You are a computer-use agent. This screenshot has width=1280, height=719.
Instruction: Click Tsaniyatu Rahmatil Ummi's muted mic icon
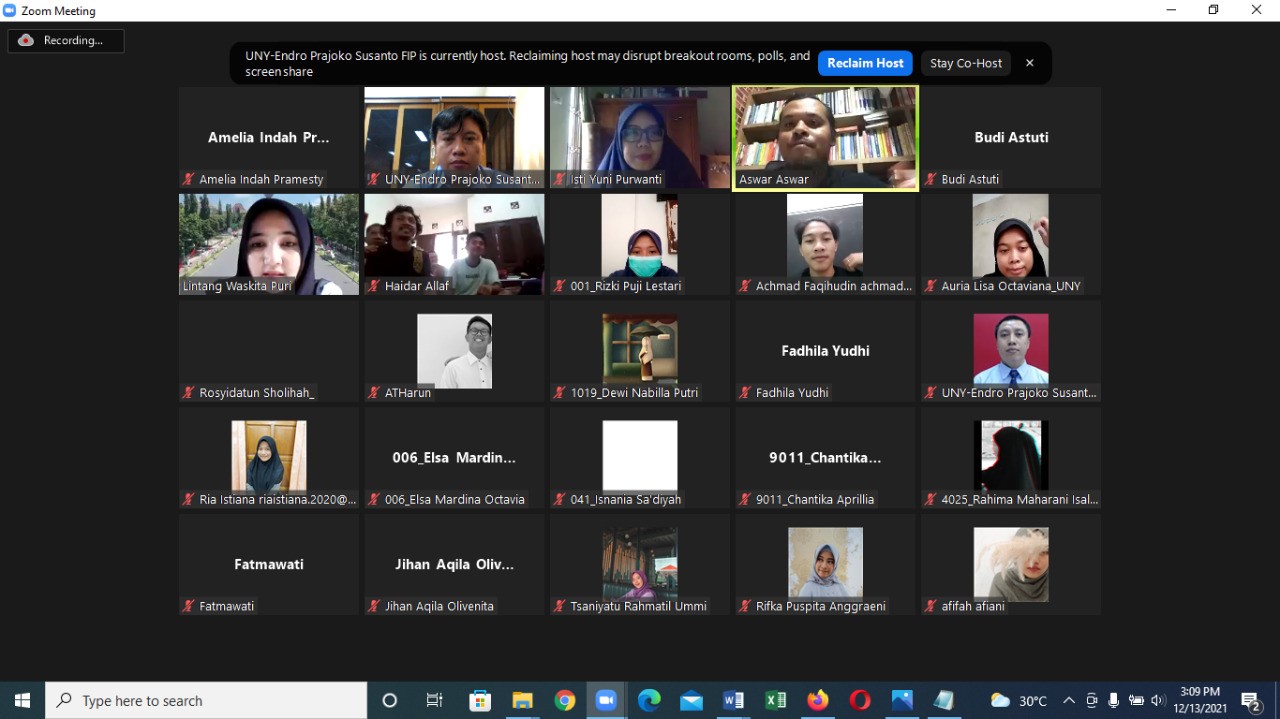click(x=559, y=606)
